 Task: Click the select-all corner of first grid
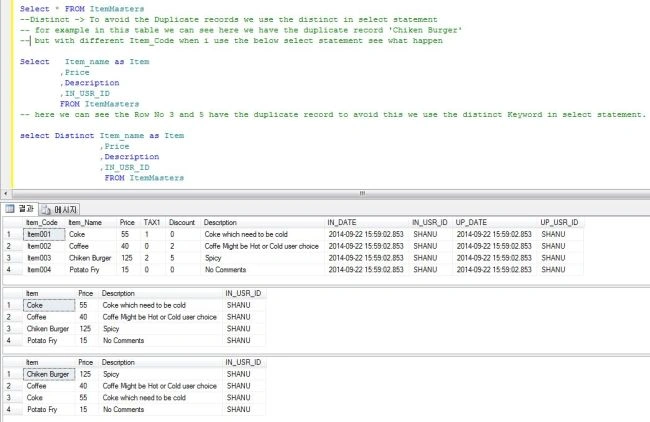[x=13, y=223]
